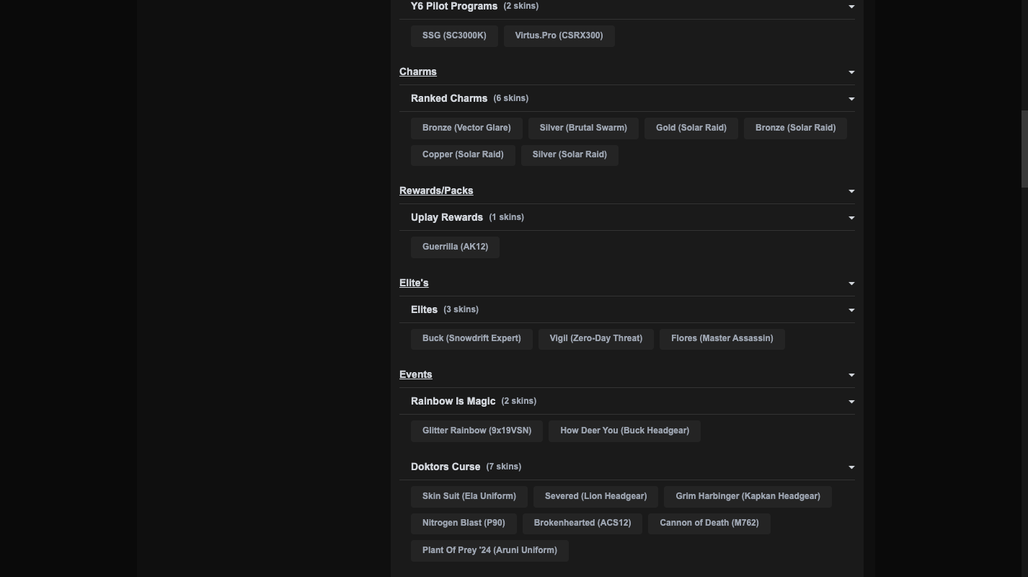This screenshot has height=577, width=1028.
Task: Collapse the Rewards/Packs section arrow
Action: 851,191
